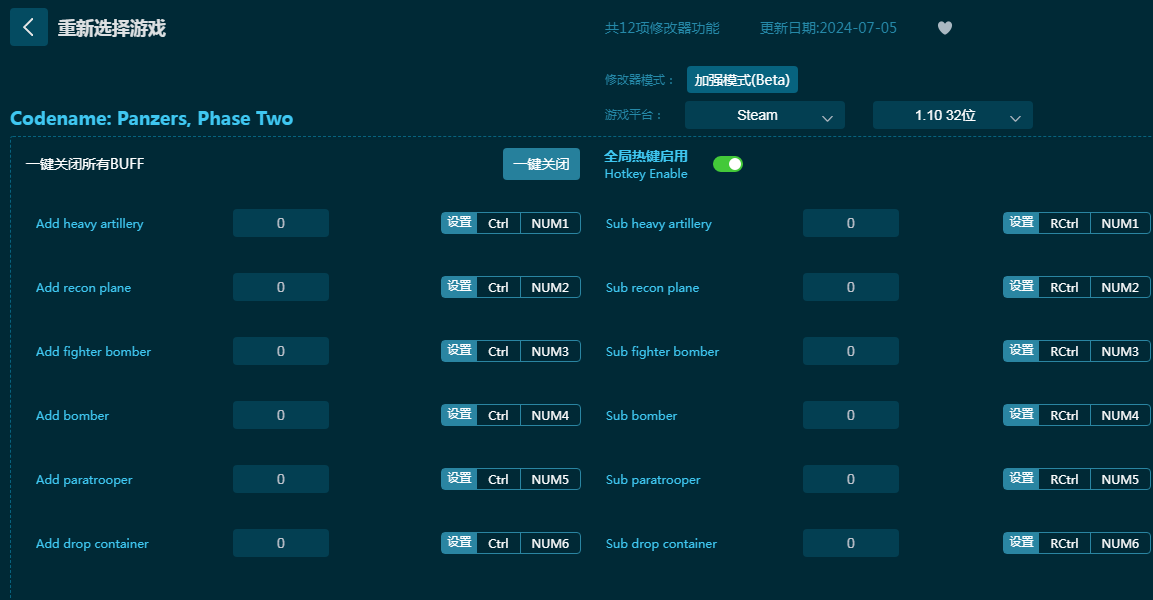Click the 更新日期:2024-07-05 text

coord(828,28)
